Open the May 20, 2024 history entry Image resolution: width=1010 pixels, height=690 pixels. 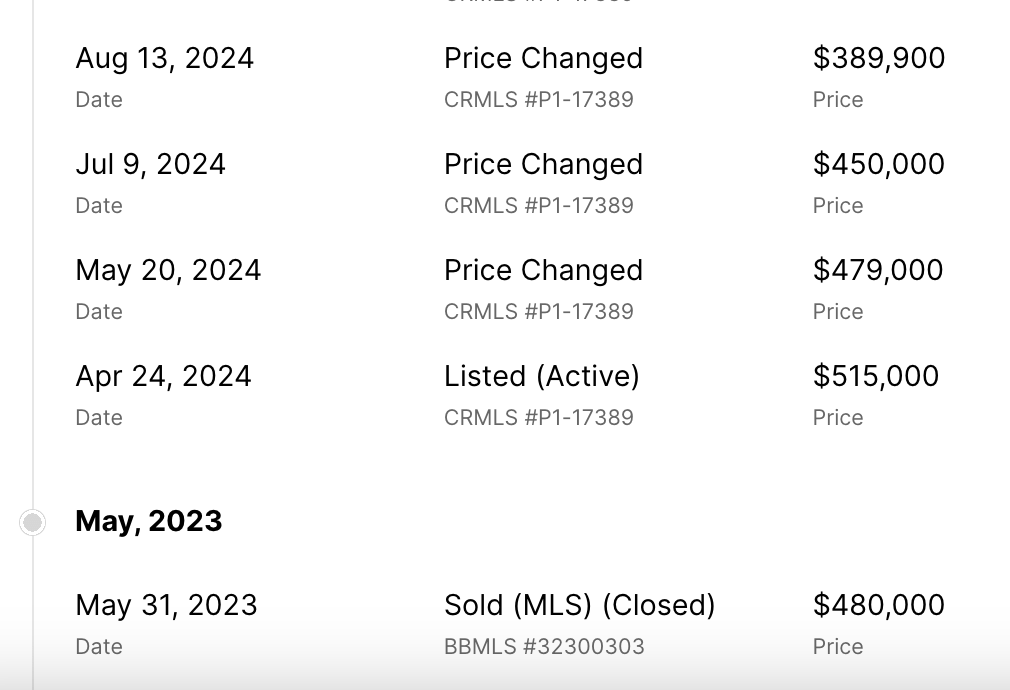168,270
